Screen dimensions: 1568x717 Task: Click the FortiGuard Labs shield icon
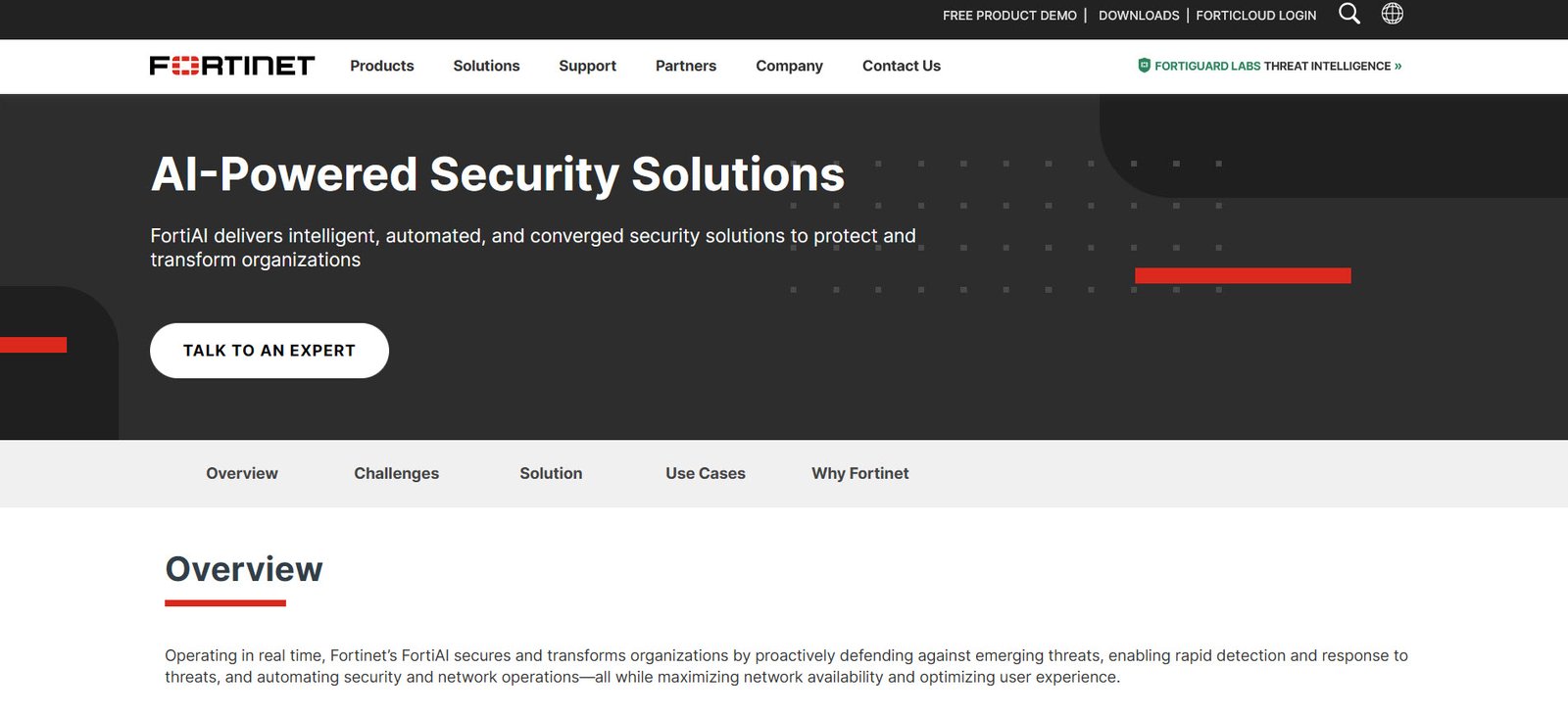pos(1144,66)
